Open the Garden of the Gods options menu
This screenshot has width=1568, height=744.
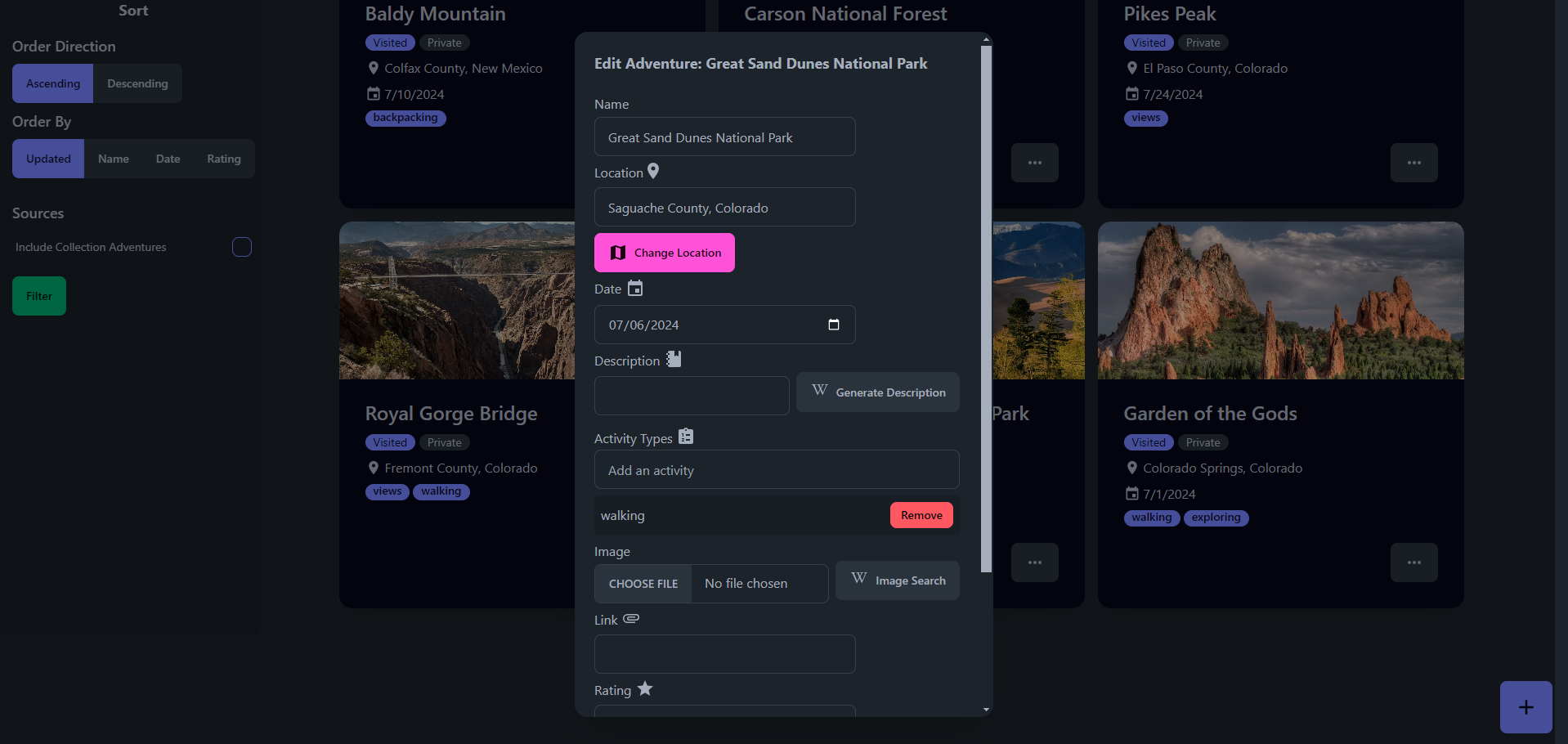[1413, 562]
